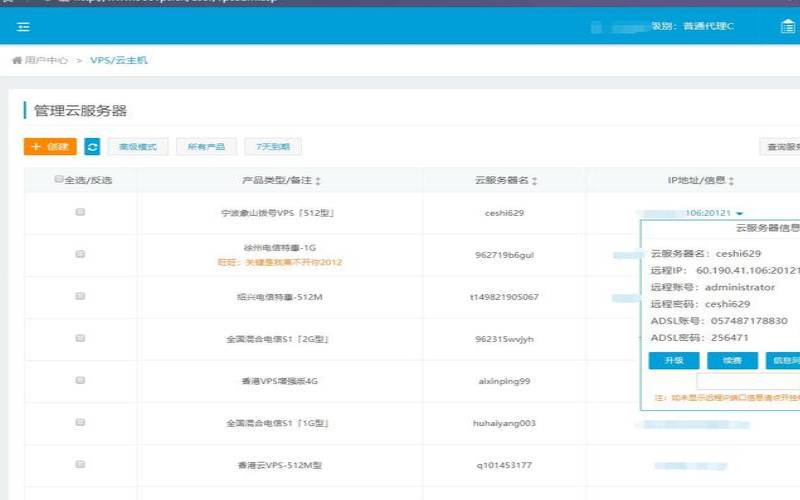This screenshot has height=500, width=800.
Task: Click the server name t14982190S067
Action: [504, 297]
